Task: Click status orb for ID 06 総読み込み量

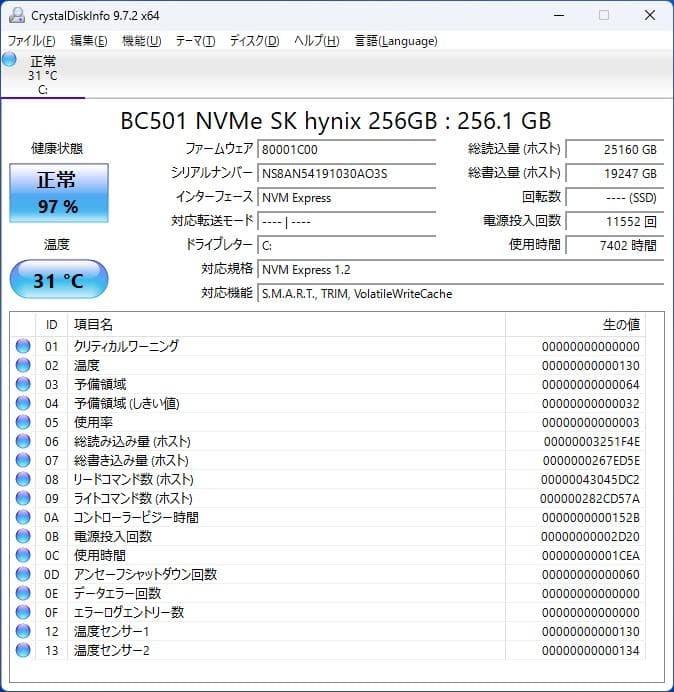Action: [x=23, y=441]
